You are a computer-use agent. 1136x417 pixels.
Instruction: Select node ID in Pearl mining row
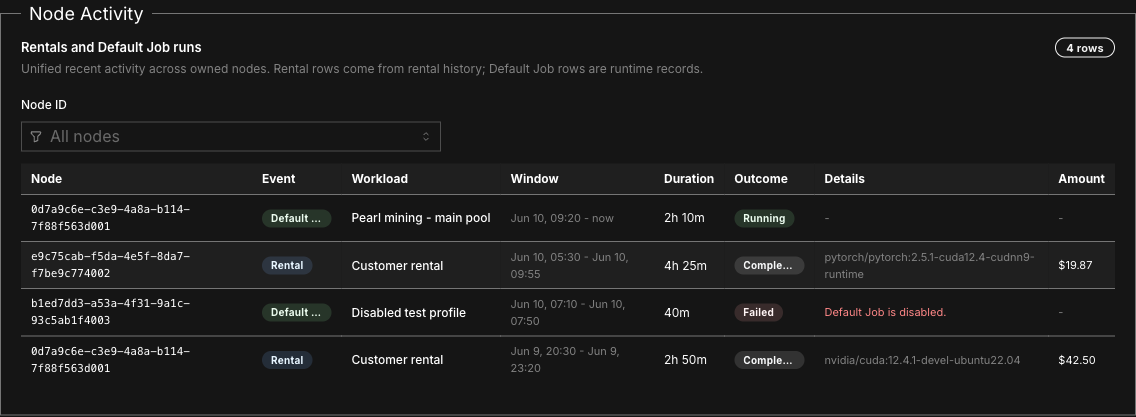(x=110, y=218)
